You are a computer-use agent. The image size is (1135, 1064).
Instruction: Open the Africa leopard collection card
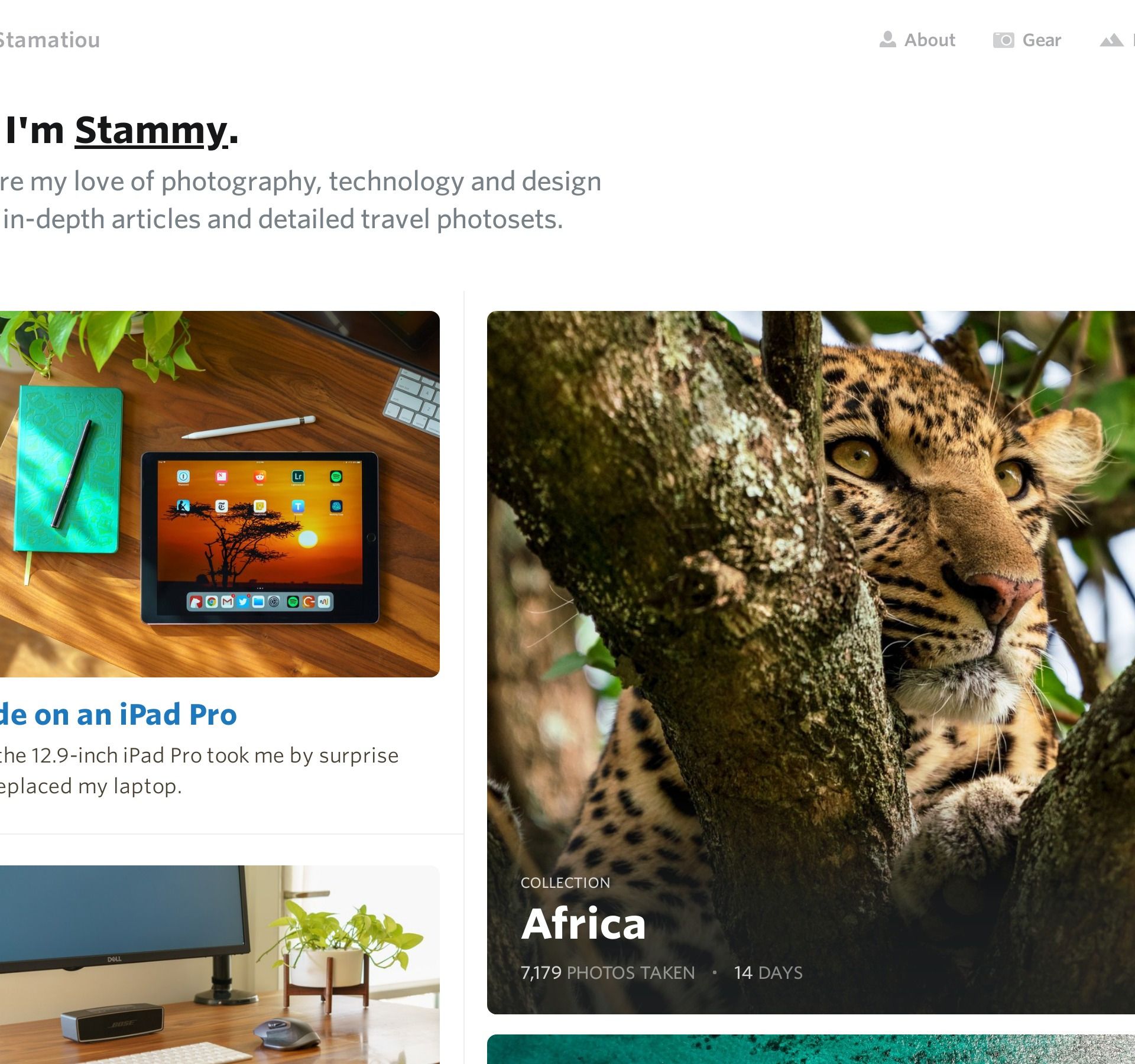click(811, 663)
